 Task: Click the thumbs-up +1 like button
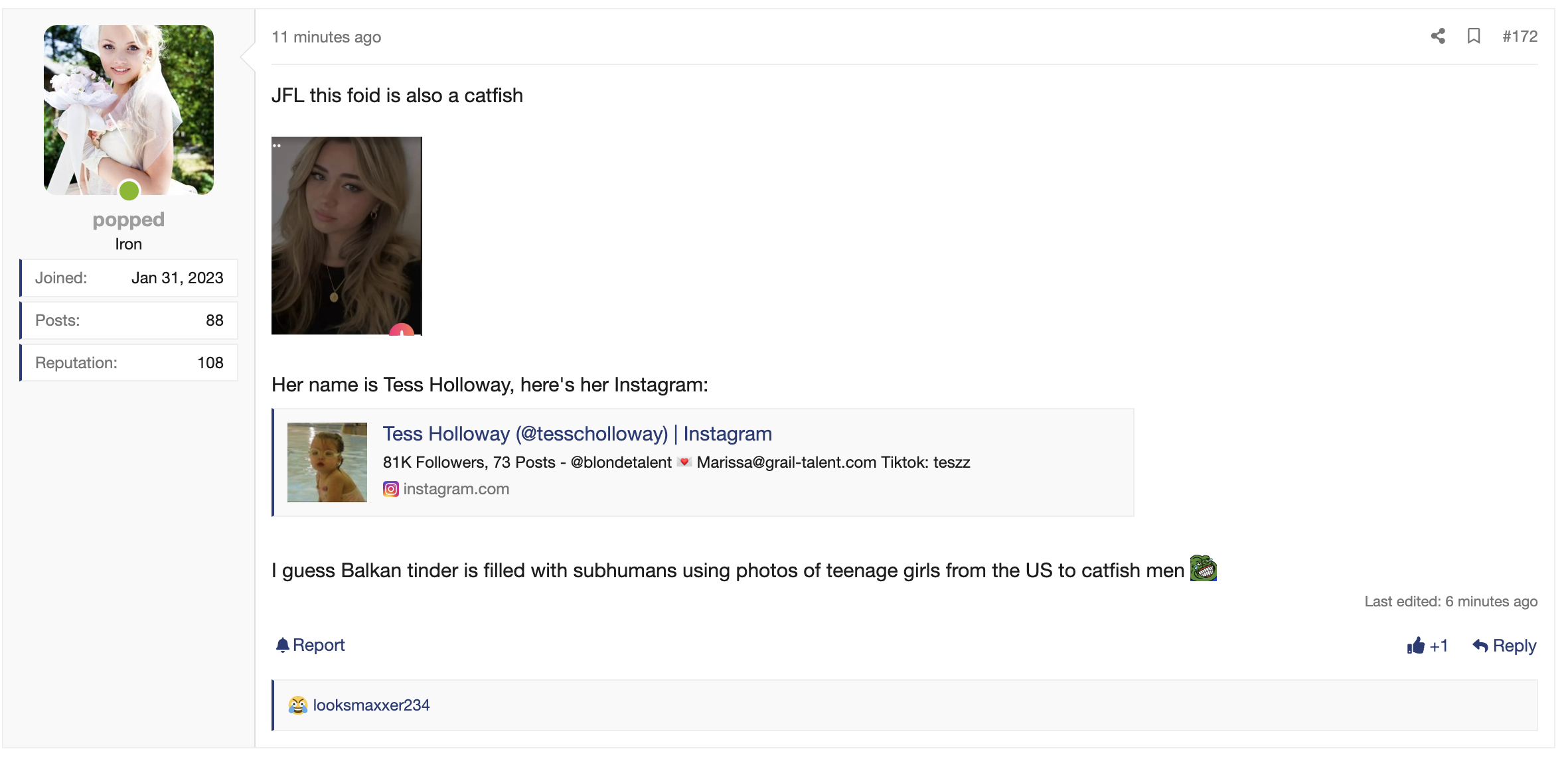[x=1427, y=646]
